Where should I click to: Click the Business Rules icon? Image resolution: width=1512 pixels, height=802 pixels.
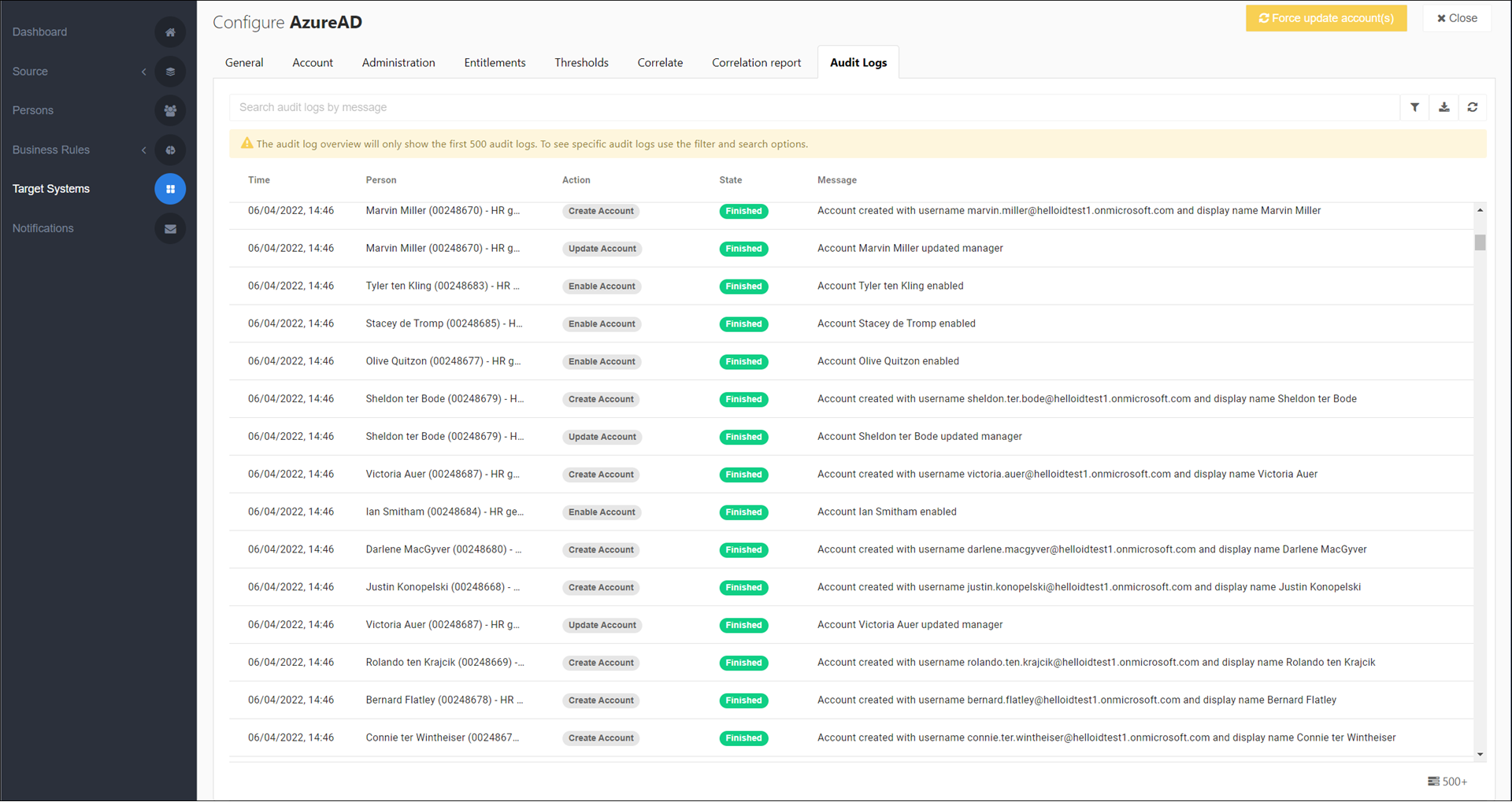[x=170, y=150]
